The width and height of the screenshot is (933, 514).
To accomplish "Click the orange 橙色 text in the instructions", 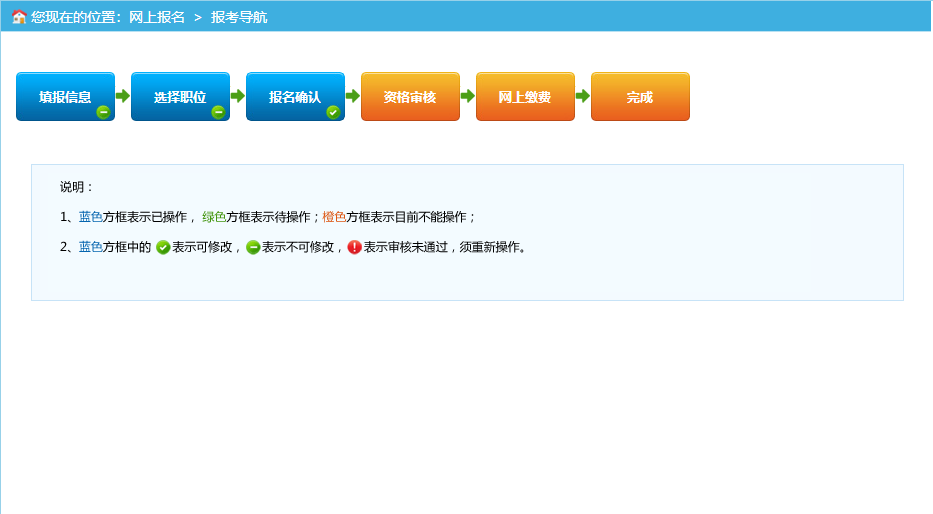I will click(x=334, y=217).
